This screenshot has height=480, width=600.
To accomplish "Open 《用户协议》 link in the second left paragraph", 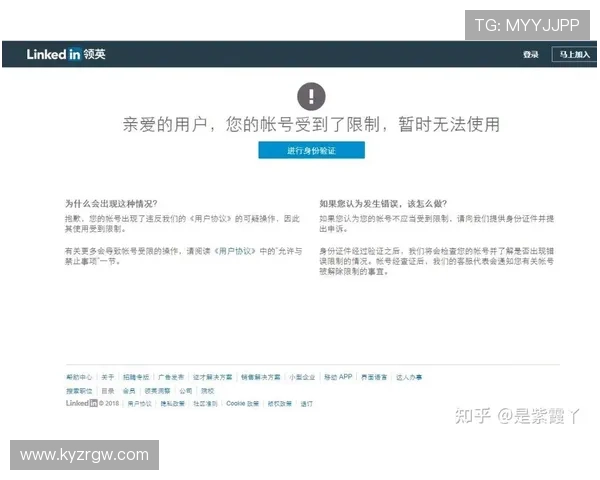I will 235,251.
